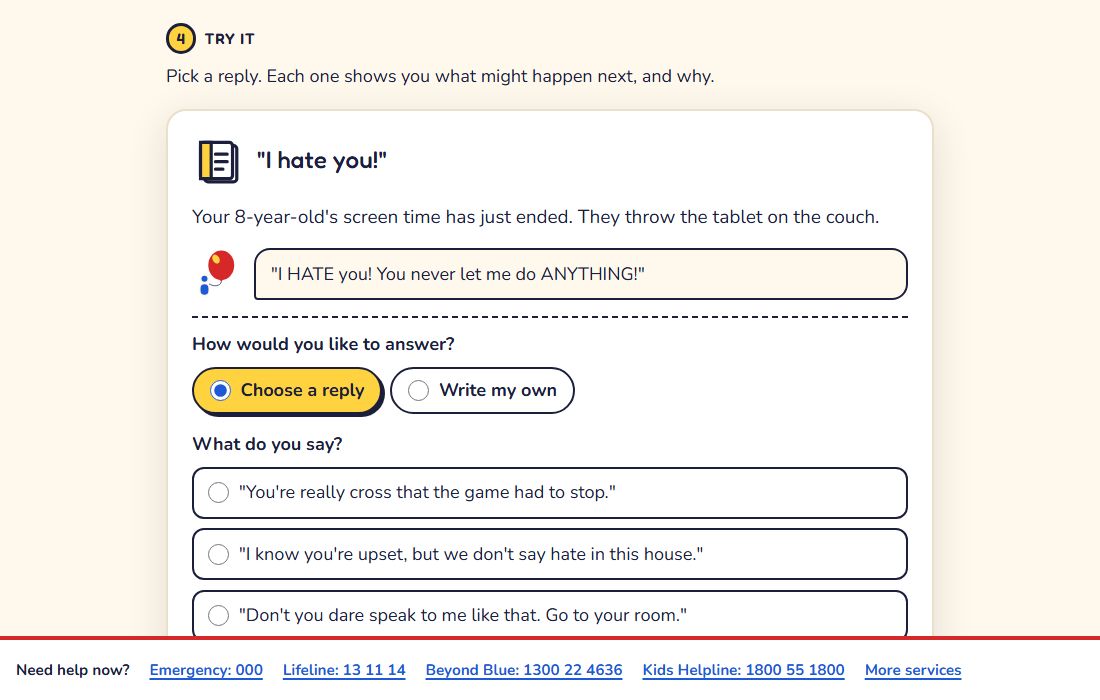Select the "Choose a reply" radio option
The image size is (1100, 700).
pos(288,391)
